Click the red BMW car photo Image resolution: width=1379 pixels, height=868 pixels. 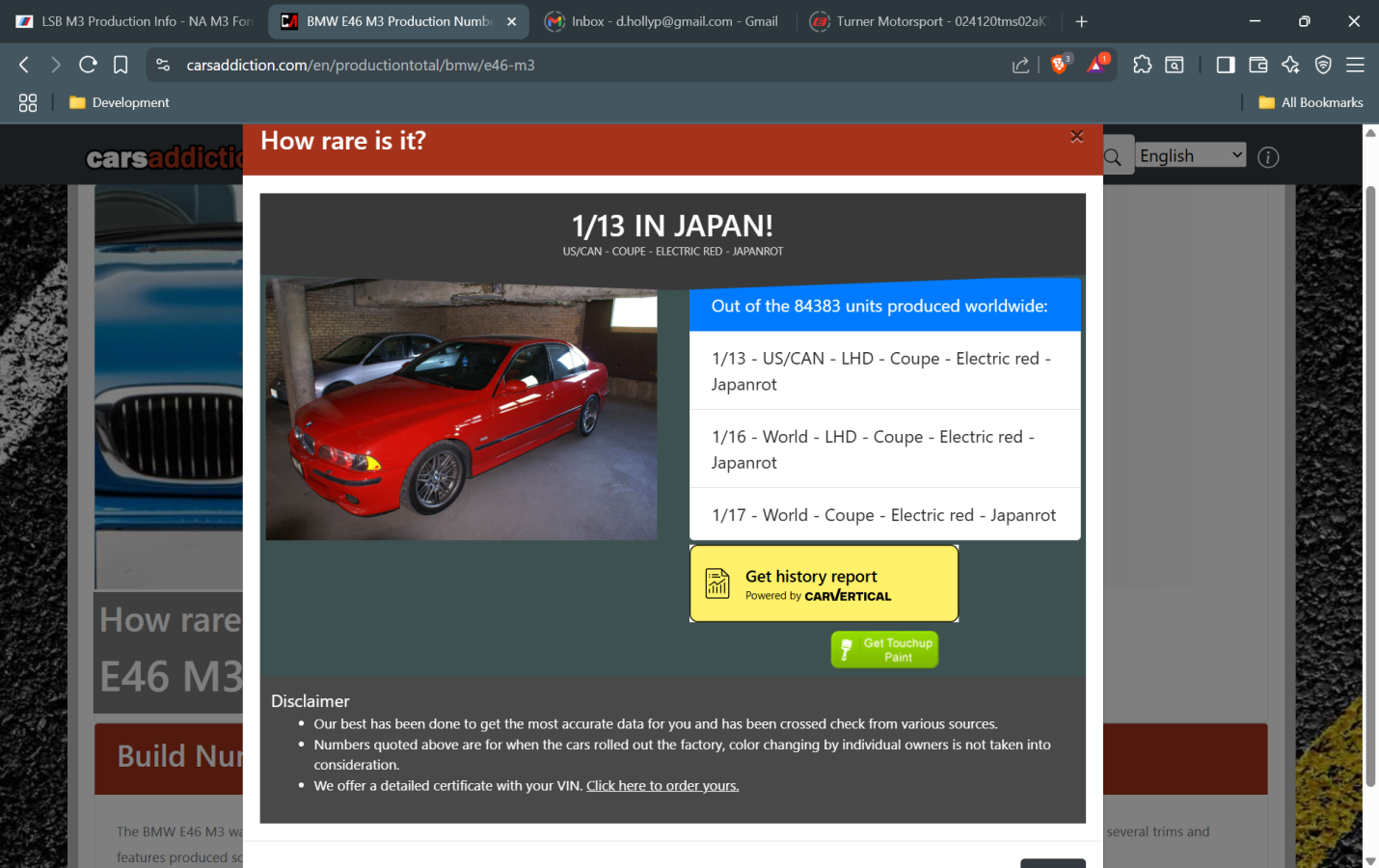[x=461, y=409]
